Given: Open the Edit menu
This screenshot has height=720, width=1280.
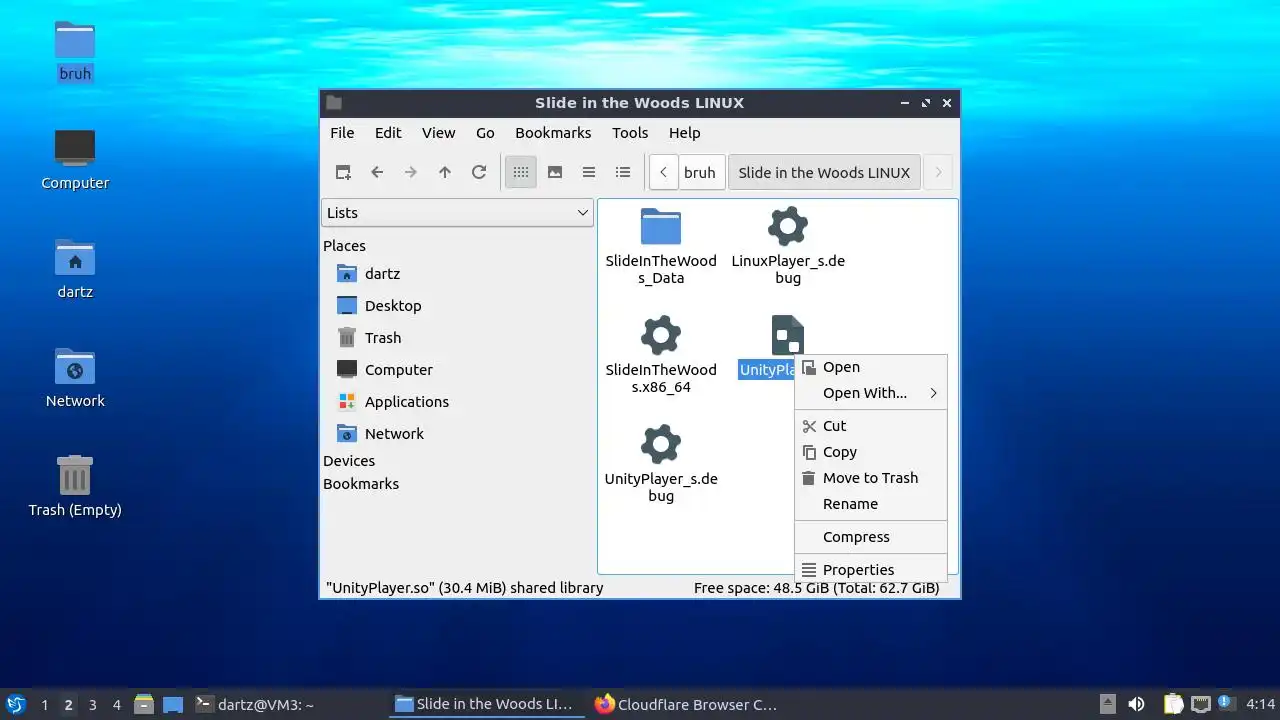Looking at the screenshot, I should pyautogui.click(x=388, y=132).
